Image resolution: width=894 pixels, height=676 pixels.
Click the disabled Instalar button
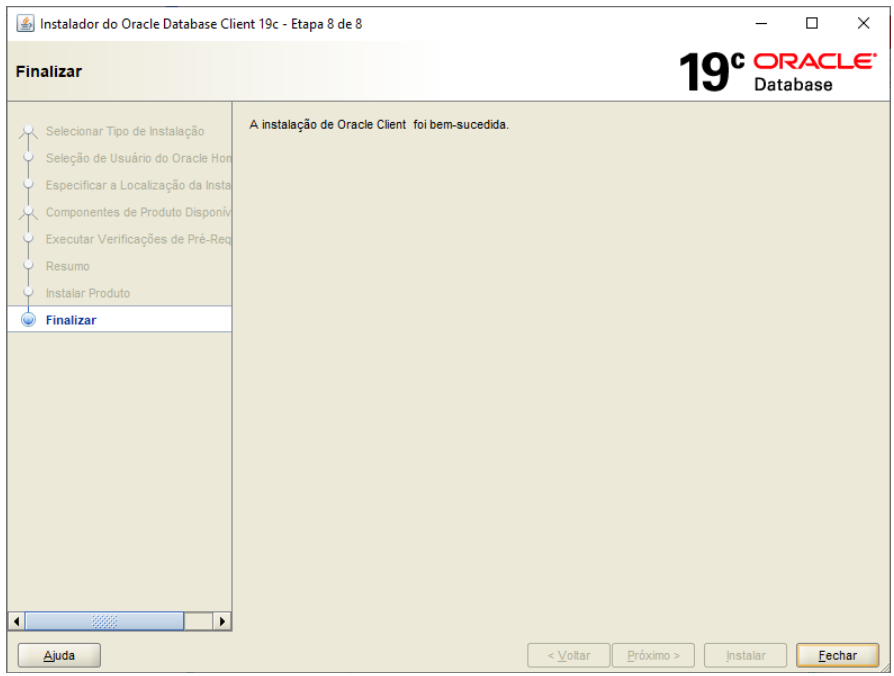(745, 655)
